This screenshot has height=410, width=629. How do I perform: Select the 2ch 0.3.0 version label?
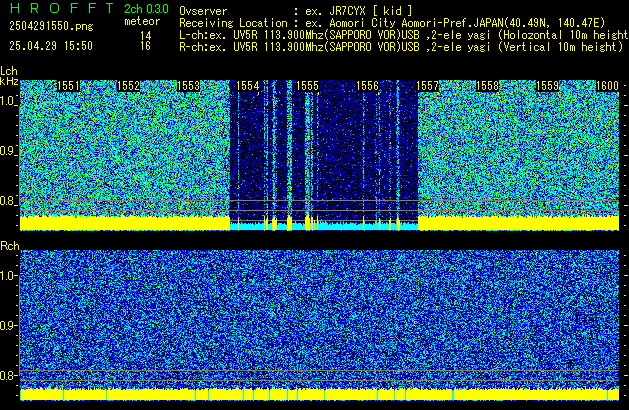146,9
